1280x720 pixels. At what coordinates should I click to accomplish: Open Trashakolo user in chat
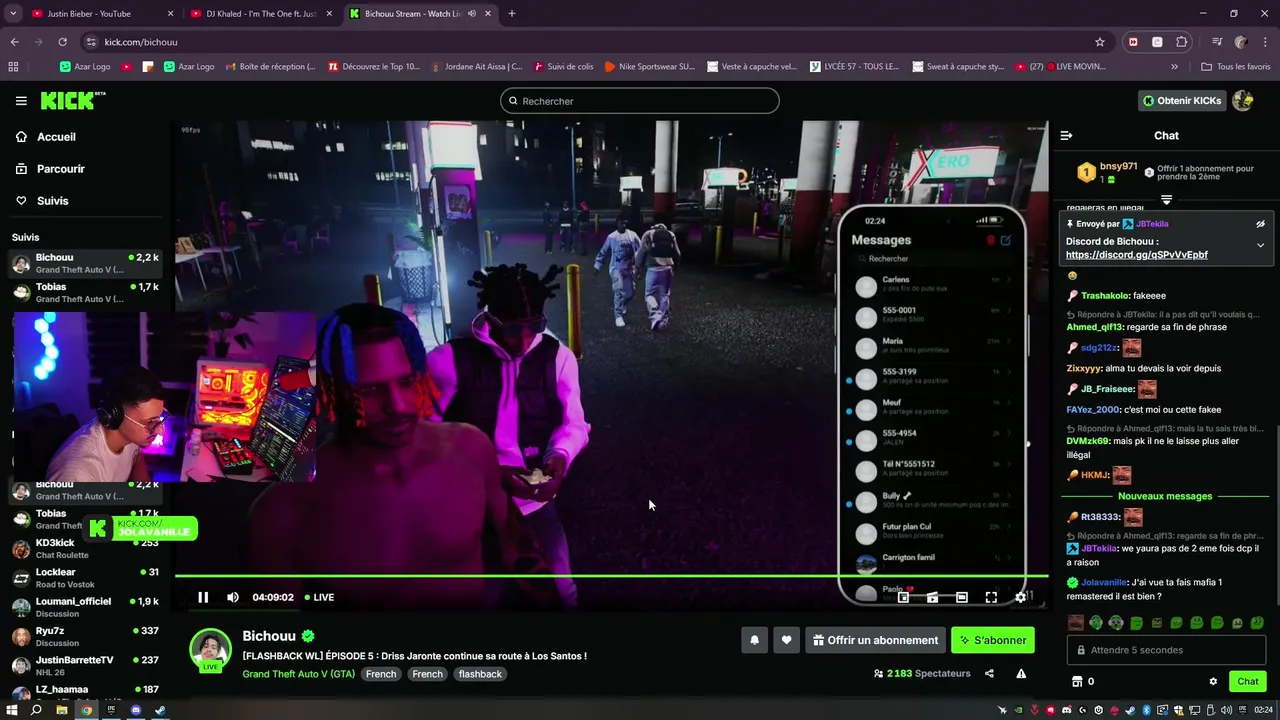[1104, 296]
